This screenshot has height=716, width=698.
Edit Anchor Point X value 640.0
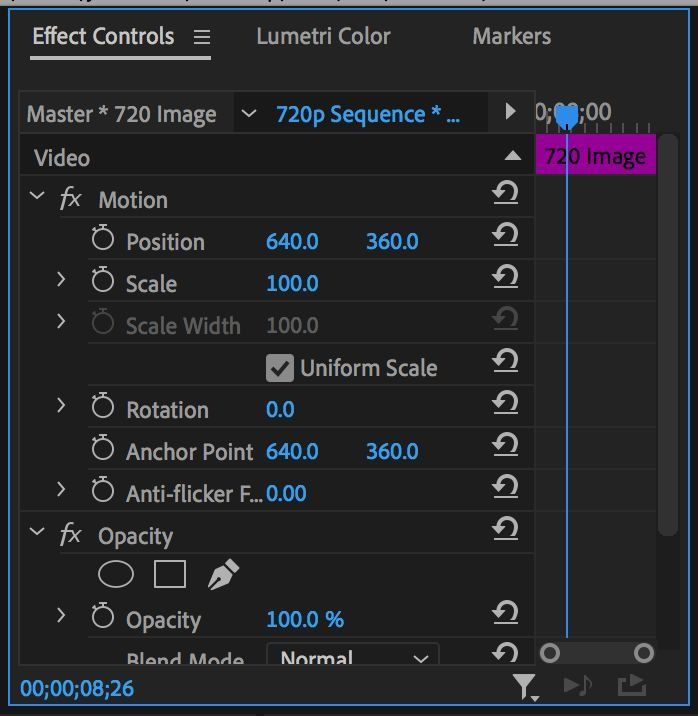coord(292,451)
